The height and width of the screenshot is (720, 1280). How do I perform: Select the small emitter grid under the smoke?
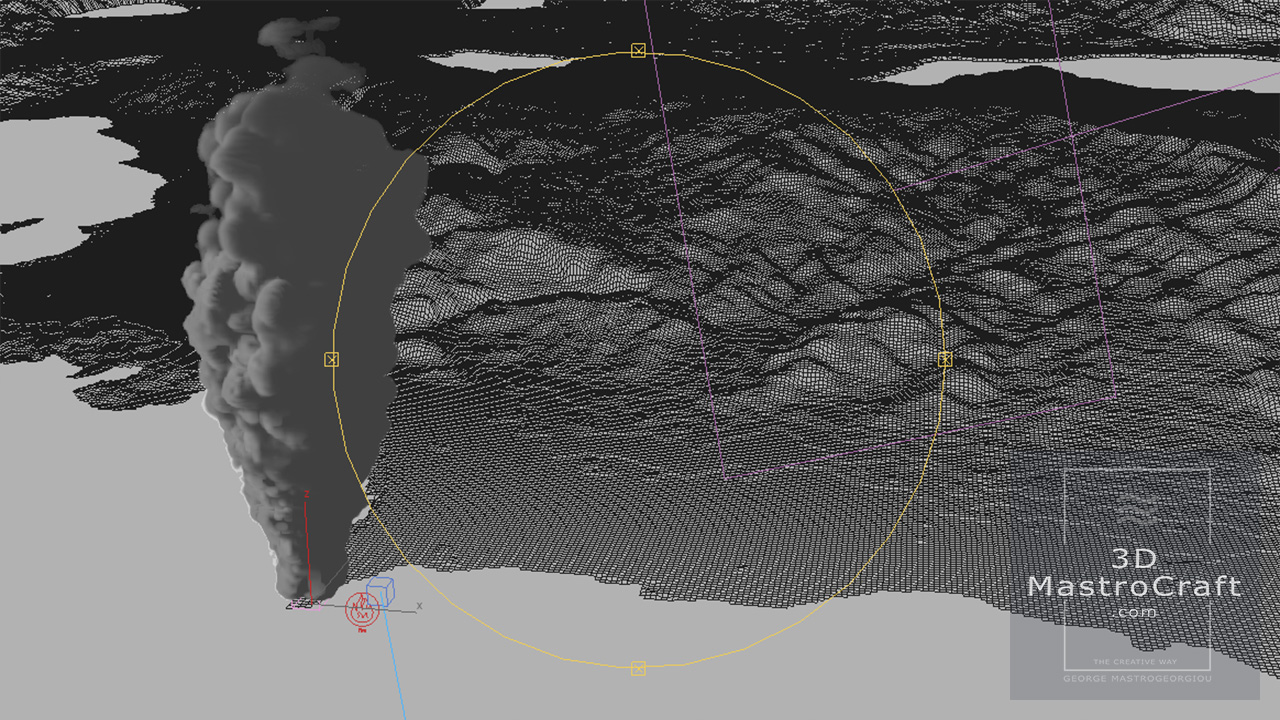[x=300, y=603]
